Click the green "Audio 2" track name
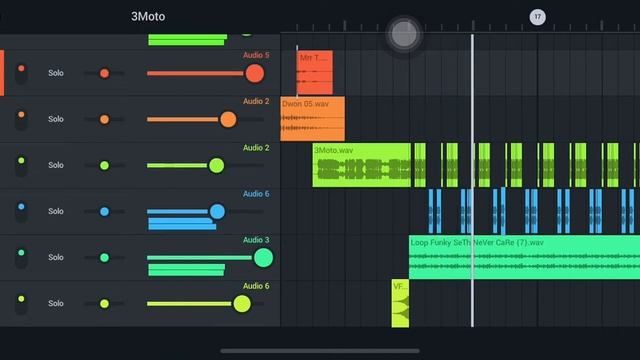This screenshot has width=640, height=360. 256,148
